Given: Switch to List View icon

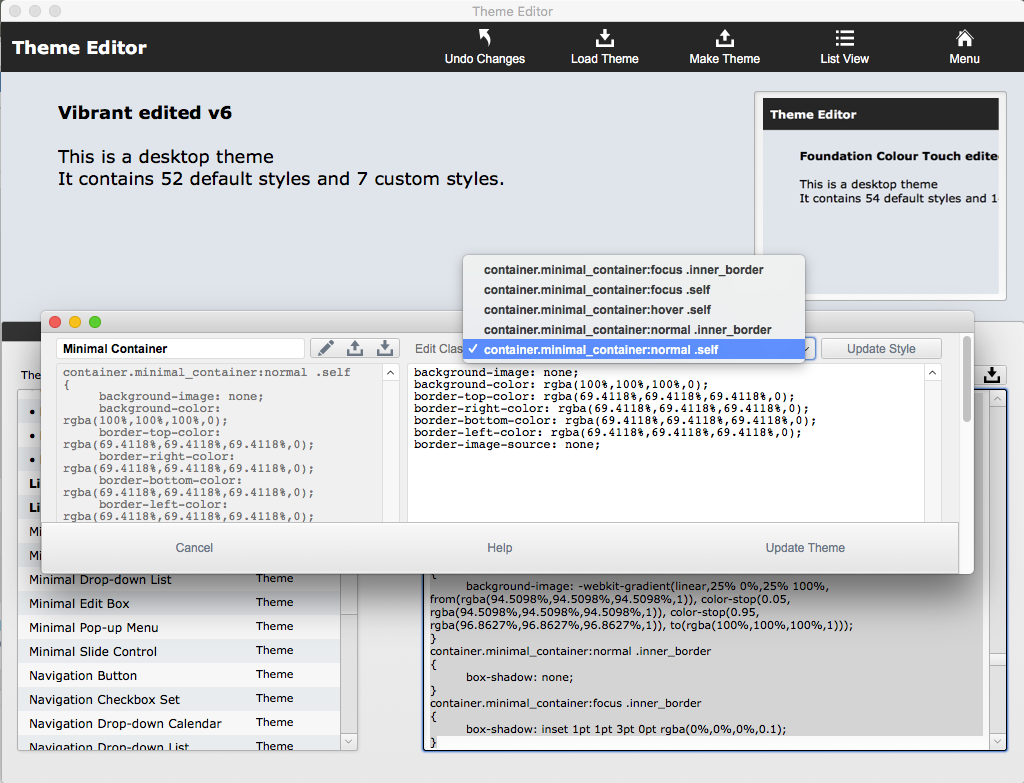Looking at the screenshot, I should point(844,38).
